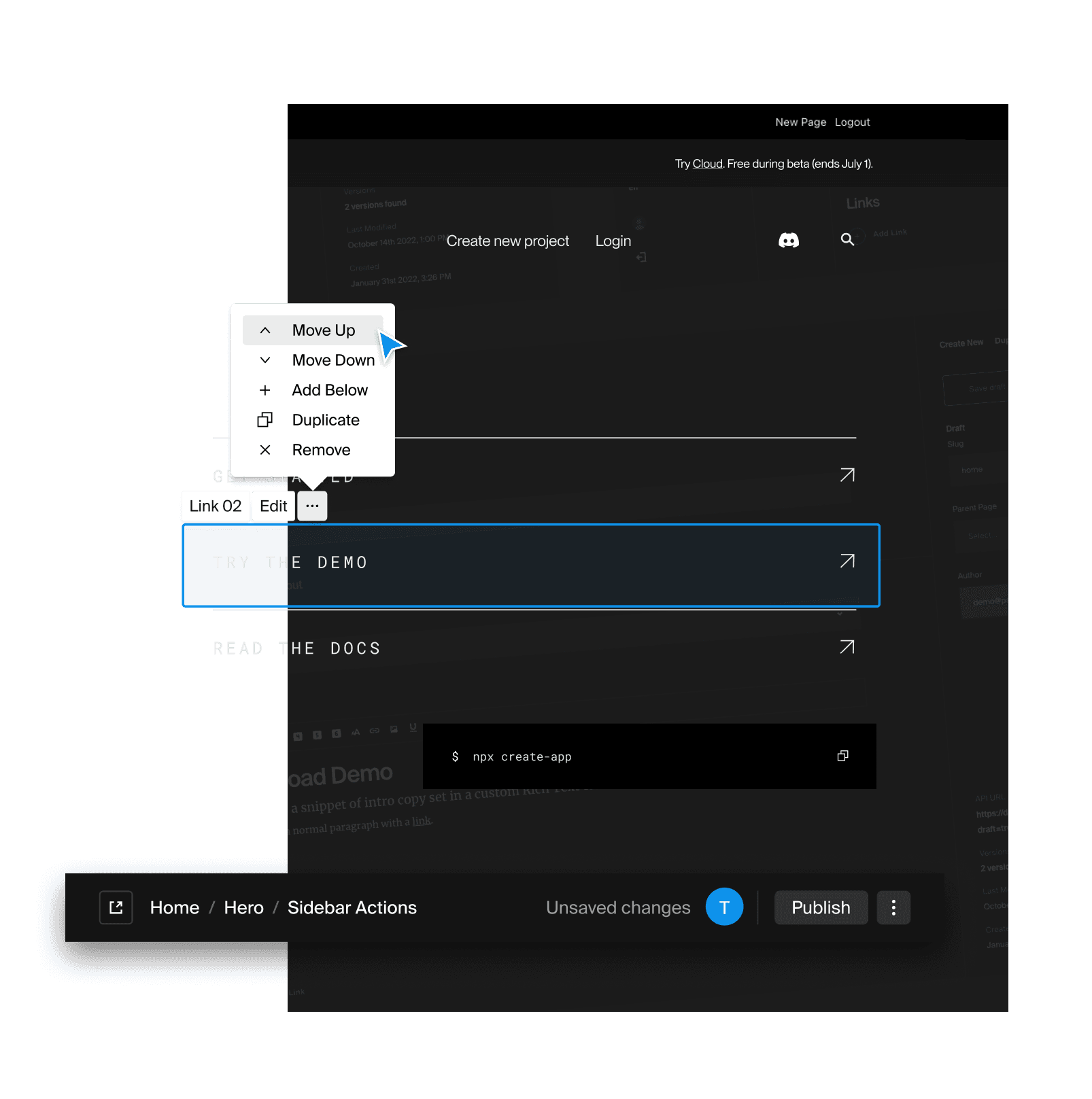Click the open-in-new-window icon in the bottom bar

pyautogui.click(x=116, y=907)
